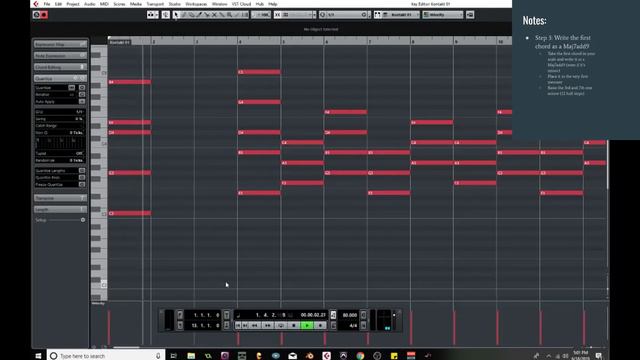
Task: Click the Cubase logo icon
Action: [36, 4]
